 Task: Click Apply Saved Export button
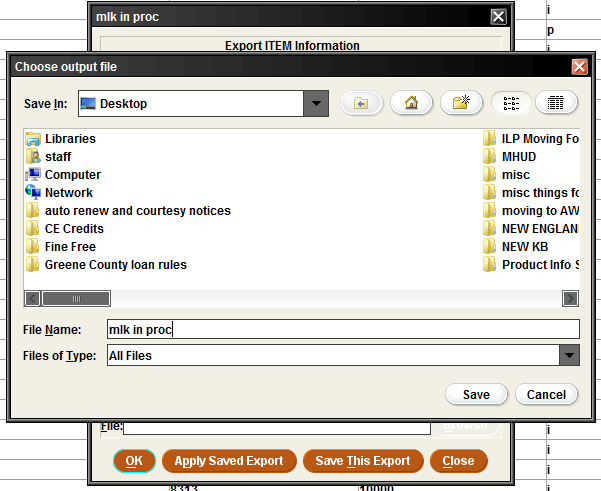229,461
